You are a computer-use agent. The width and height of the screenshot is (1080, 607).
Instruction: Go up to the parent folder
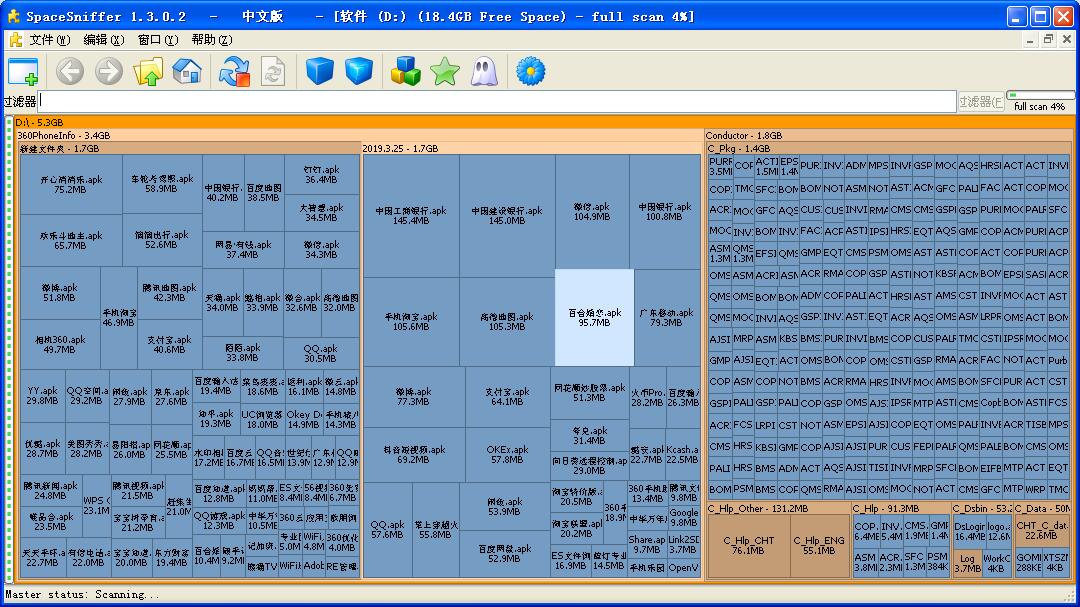(148, 71)
